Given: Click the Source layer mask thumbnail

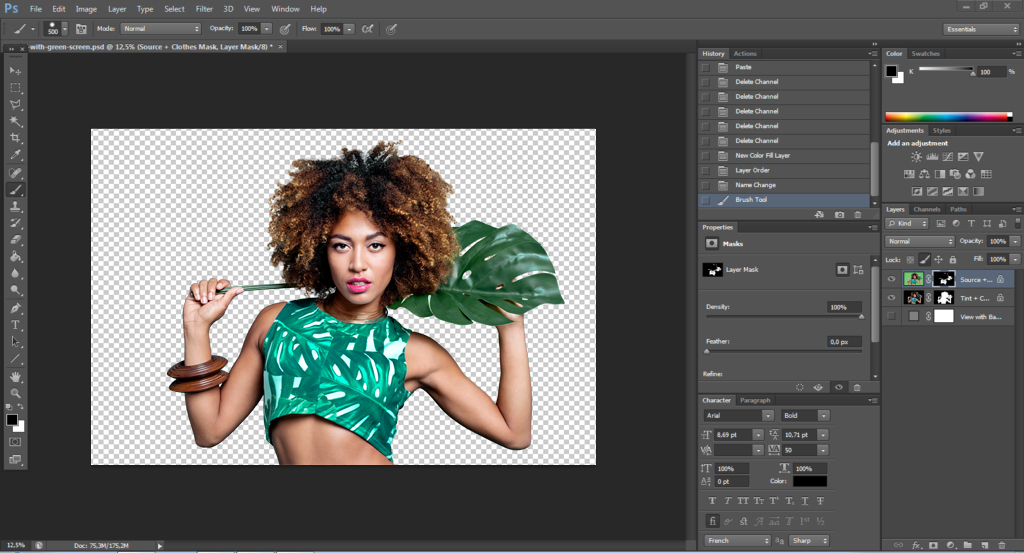Looking at the screenshot, I should 943,279.
